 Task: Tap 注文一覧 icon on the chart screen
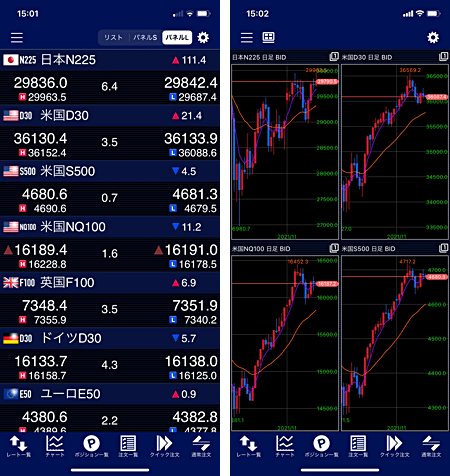[358, 447]
